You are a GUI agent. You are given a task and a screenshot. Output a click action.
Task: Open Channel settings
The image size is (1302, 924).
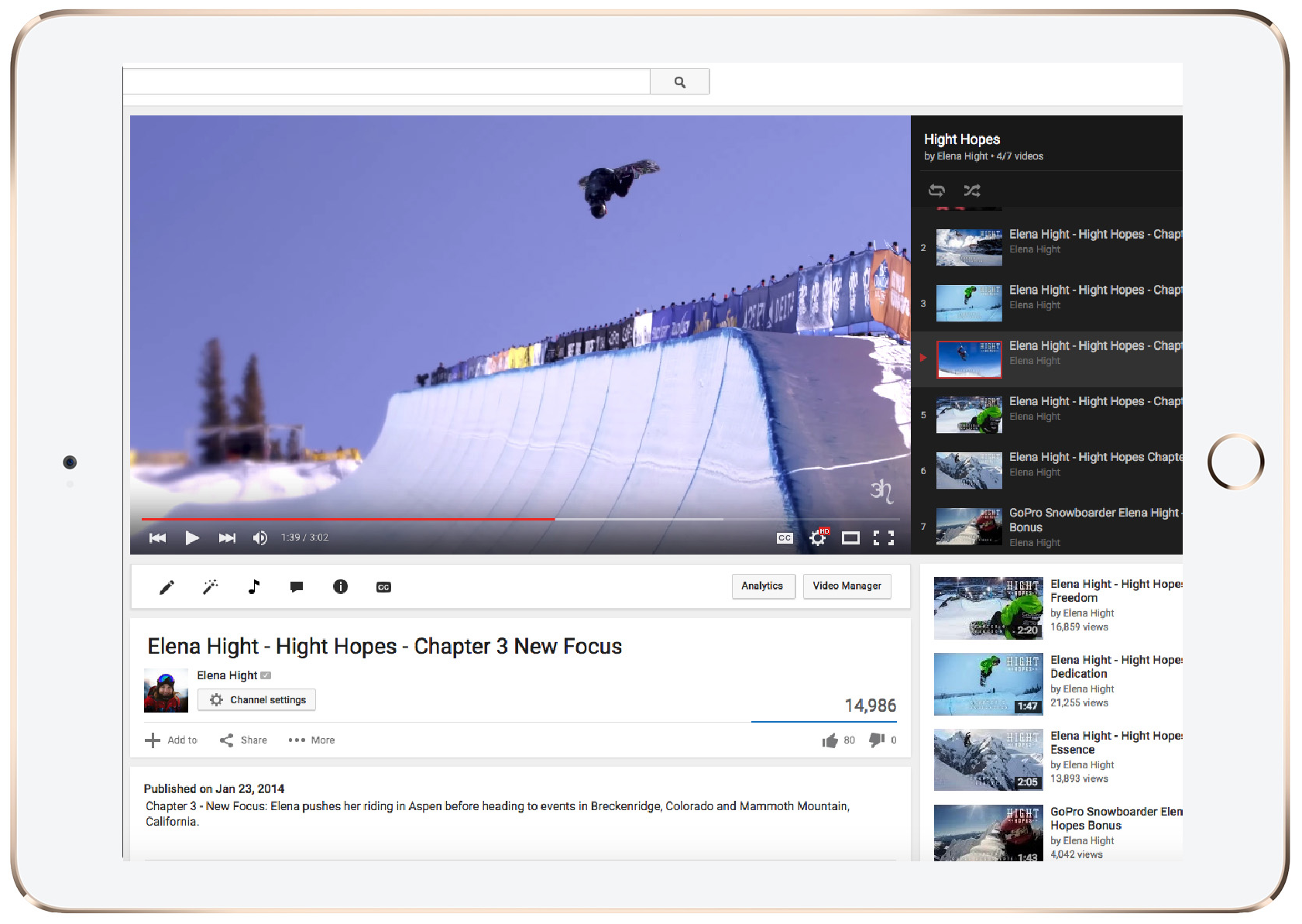coord(256,699)
